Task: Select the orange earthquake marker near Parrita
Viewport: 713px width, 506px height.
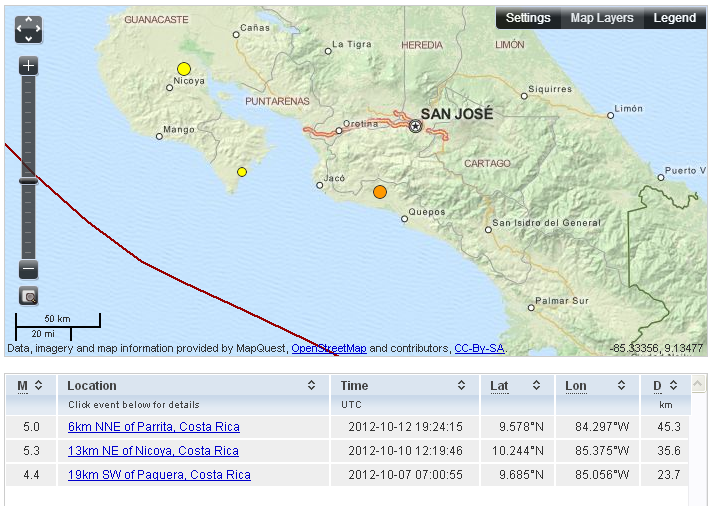Action: (x=380, y=192)
